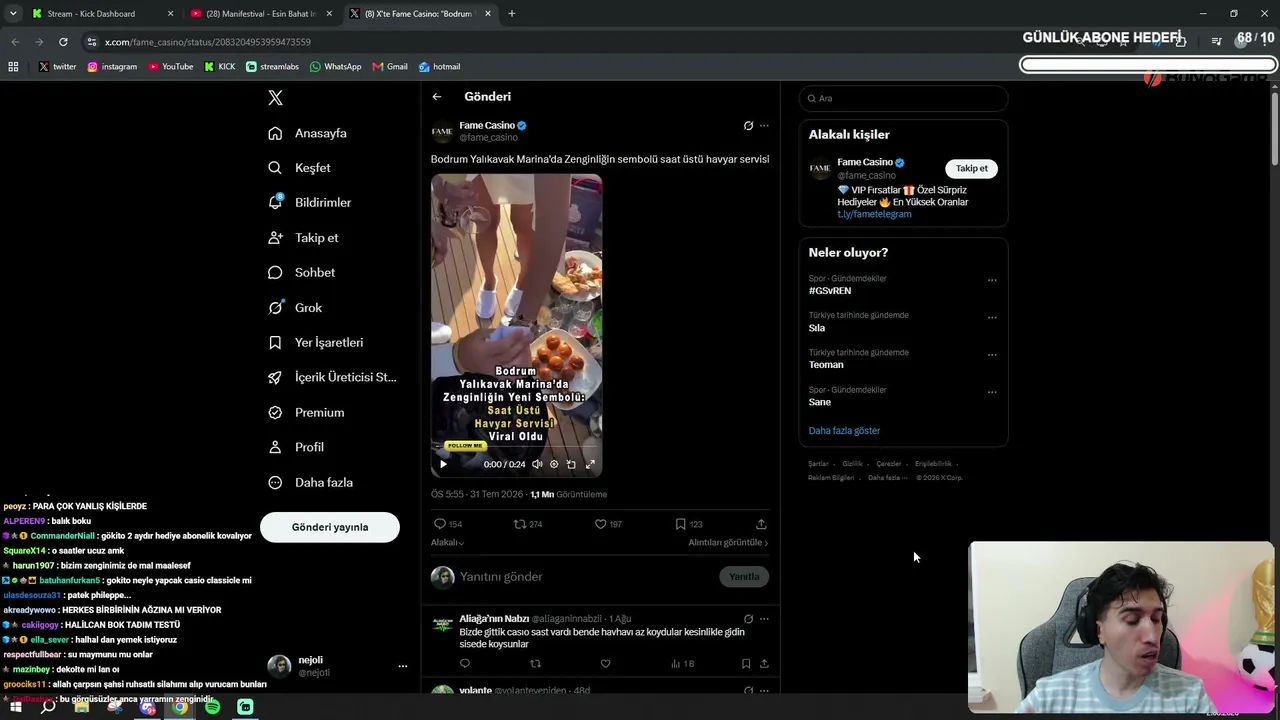Mute the video using the speaker icon
This screenshot has height=720, width=1280.
point(537,464)
